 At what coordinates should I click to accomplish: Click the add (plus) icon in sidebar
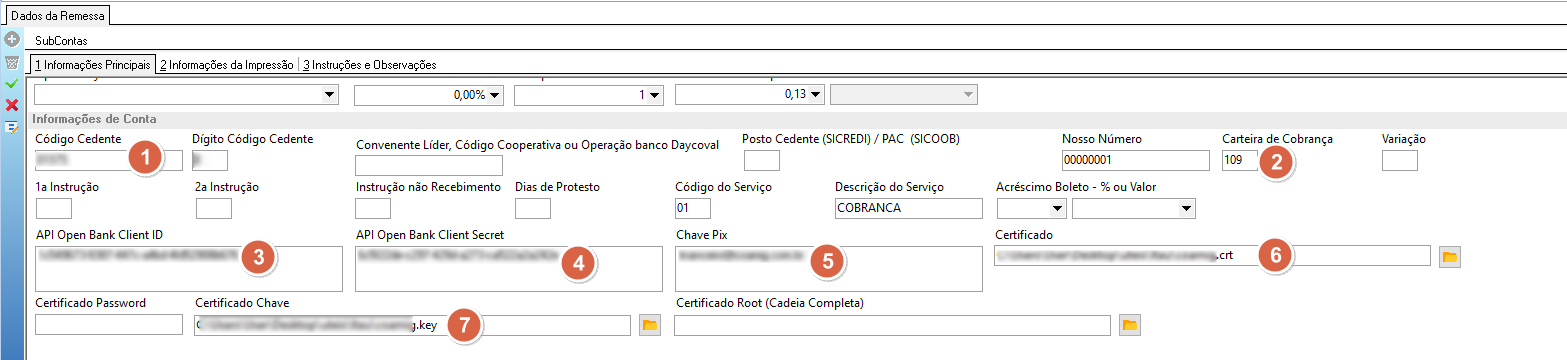[12, 40]
